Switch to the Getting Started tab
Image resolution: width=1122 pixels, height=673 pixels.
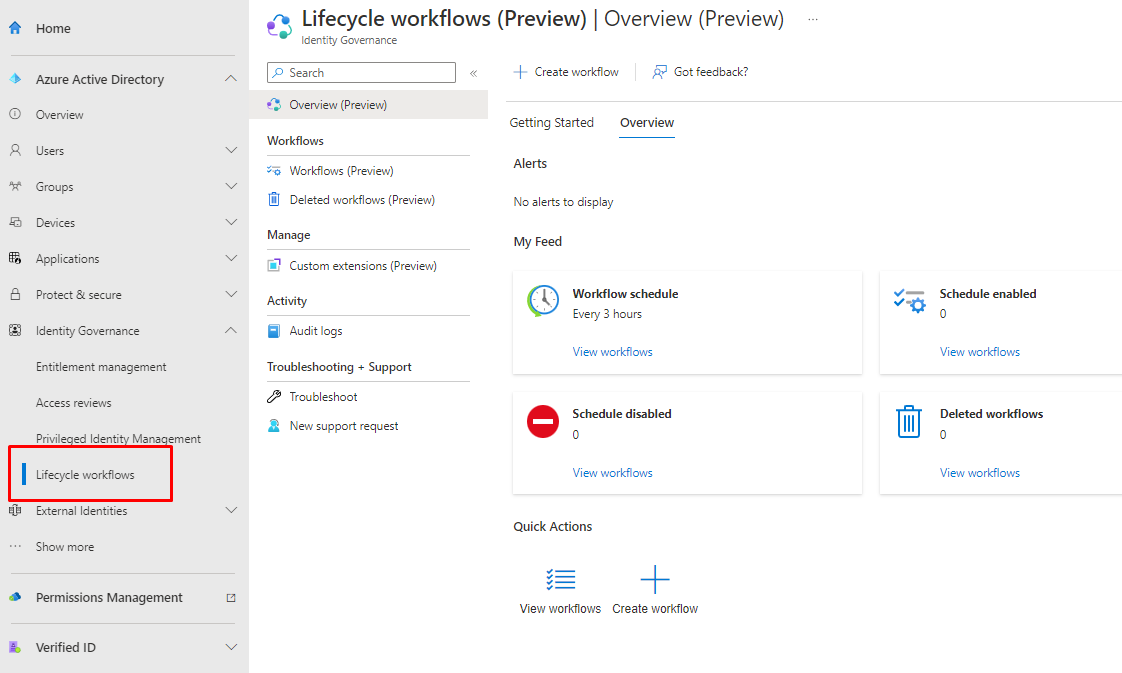551,123
